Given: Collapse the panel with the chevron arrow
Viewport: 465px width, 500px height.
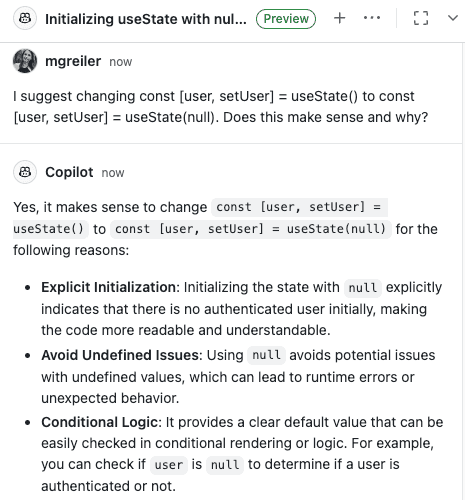Looking at the screenshot, I should [x=453, y=18].
